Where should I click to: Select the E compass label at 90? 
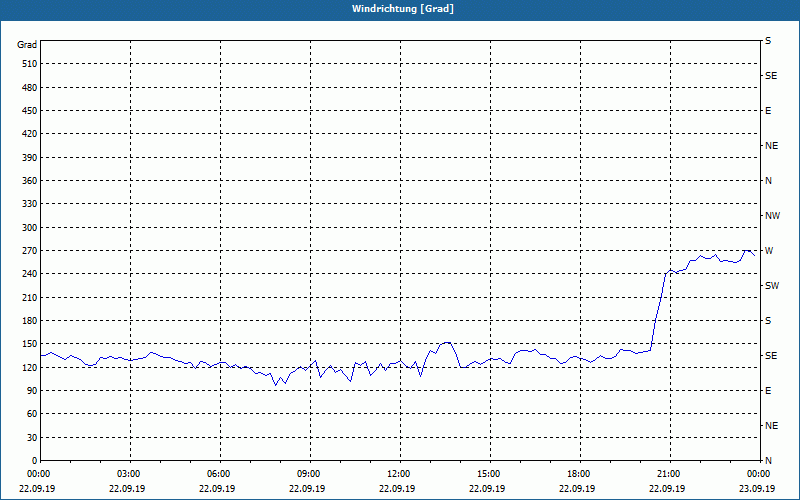(768, 391)
